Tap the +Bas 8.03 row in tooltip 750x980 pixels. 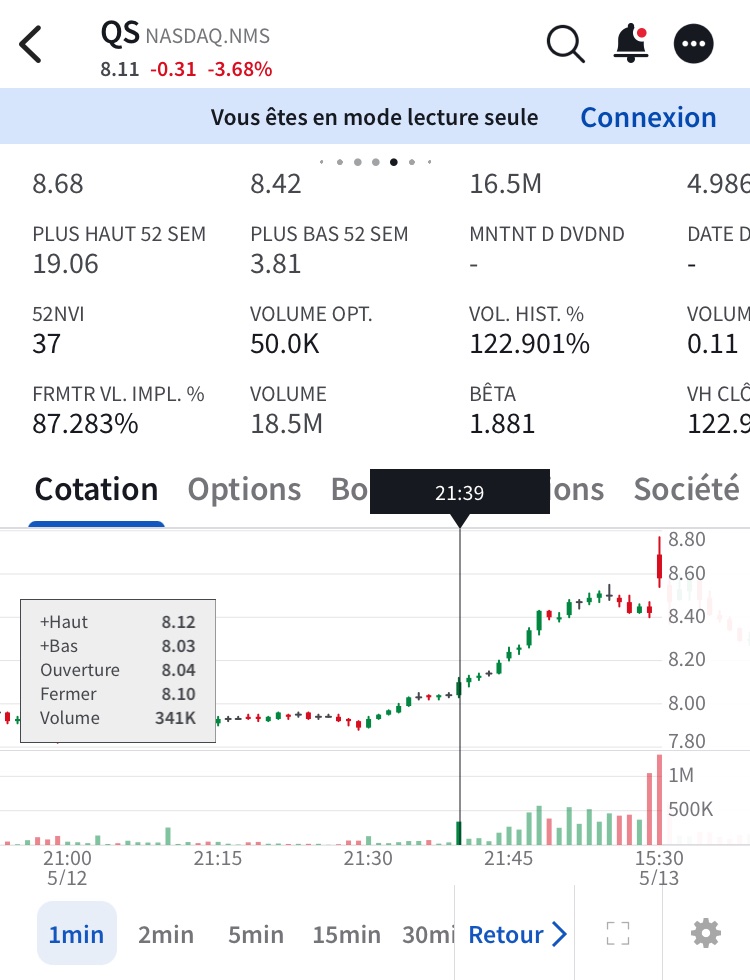point(118,646)
